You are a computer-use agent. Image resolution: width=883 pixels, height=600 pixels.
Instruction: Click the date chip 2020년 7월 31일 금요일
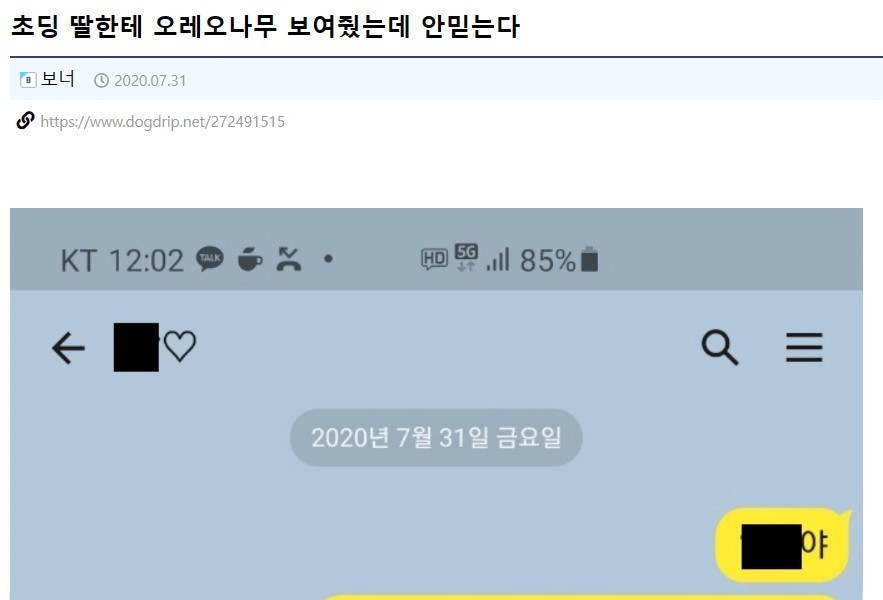pos(436,438)
